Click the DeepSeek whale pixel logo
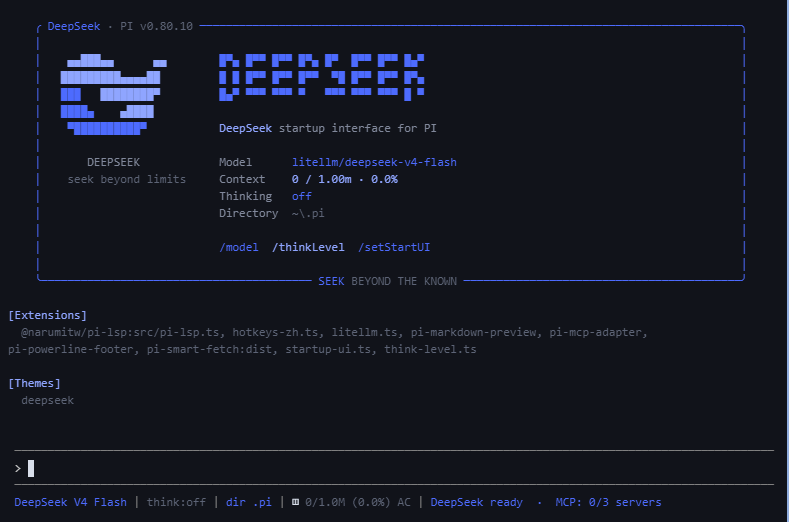The image size is (789, 522). click(114, 94)
